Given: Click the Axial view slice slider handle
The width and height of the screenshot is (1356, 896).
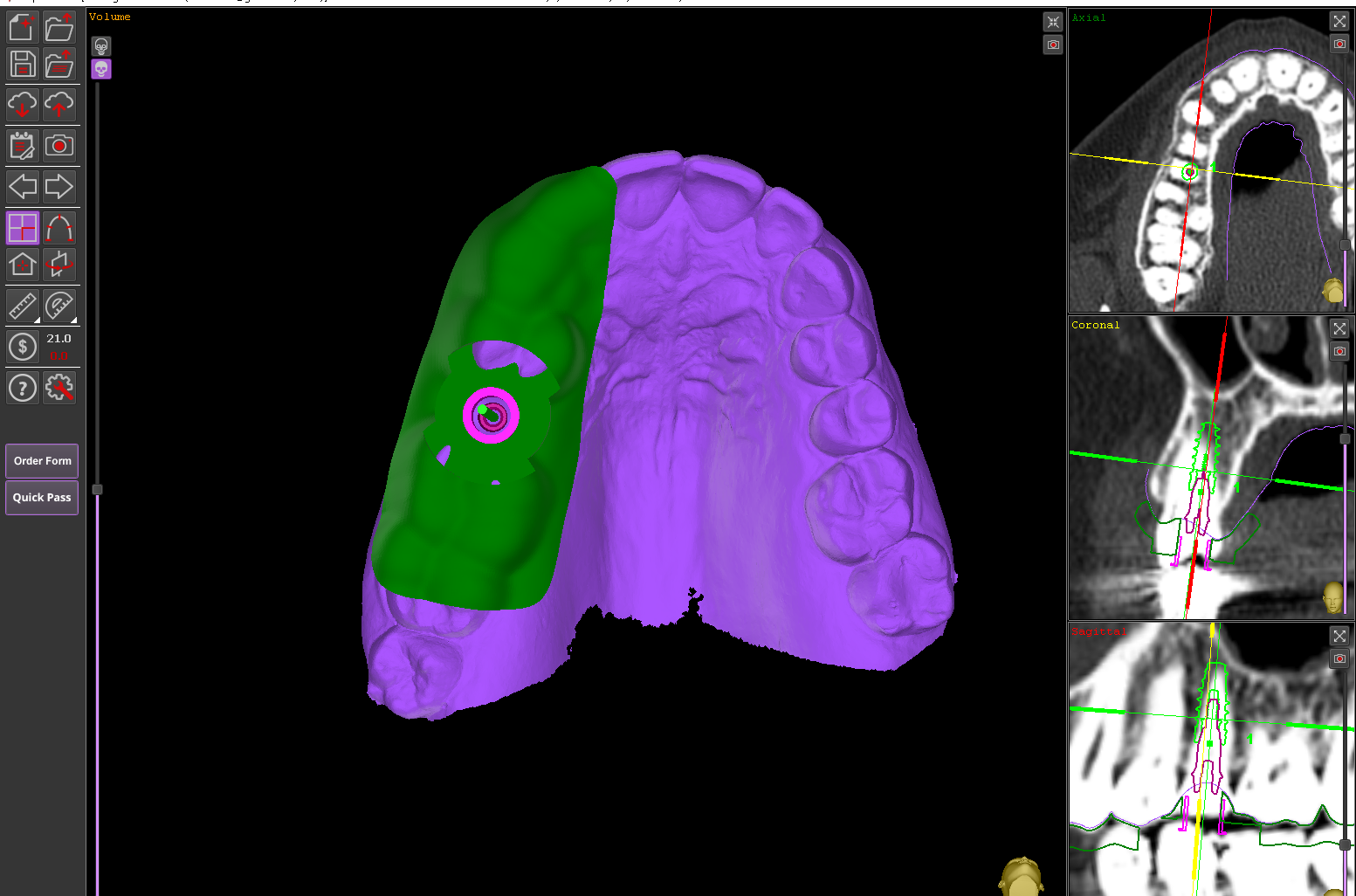Looking at the screenshot, I should coord(1345,245).
